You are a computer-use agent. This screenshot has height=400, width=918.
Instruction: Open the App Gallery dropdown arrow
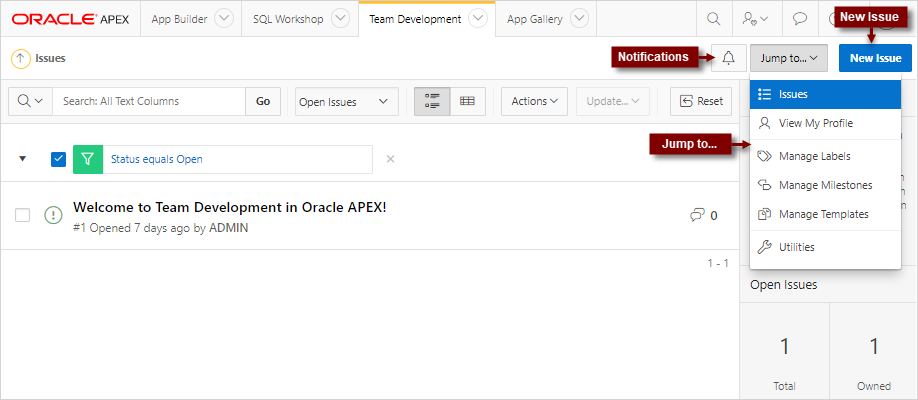[x=580, y=19]
